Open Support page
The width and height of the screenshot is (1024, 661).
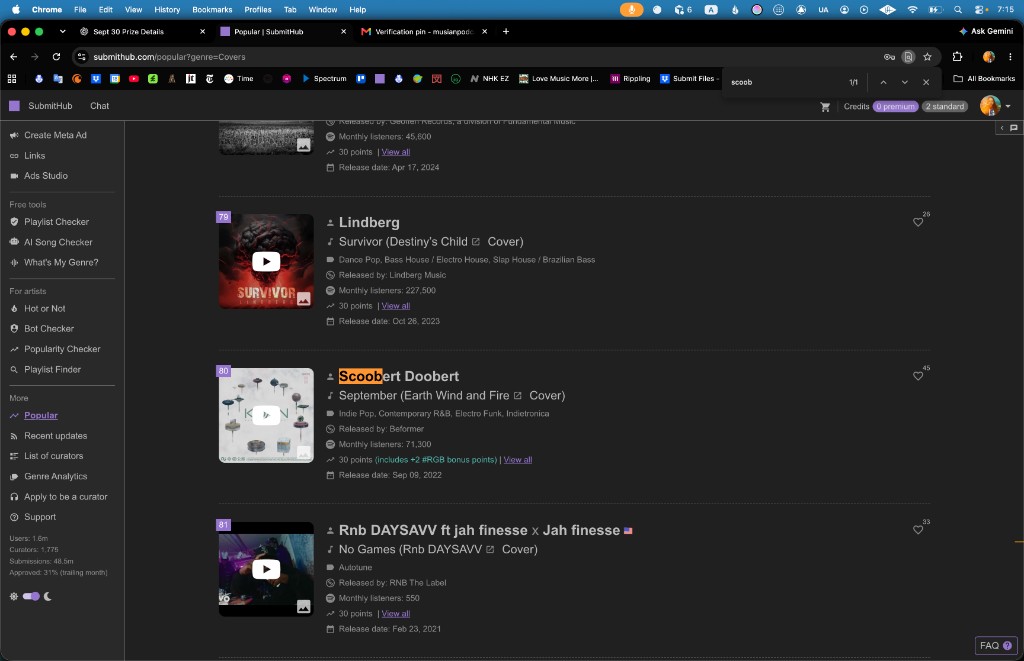point(40,517)
